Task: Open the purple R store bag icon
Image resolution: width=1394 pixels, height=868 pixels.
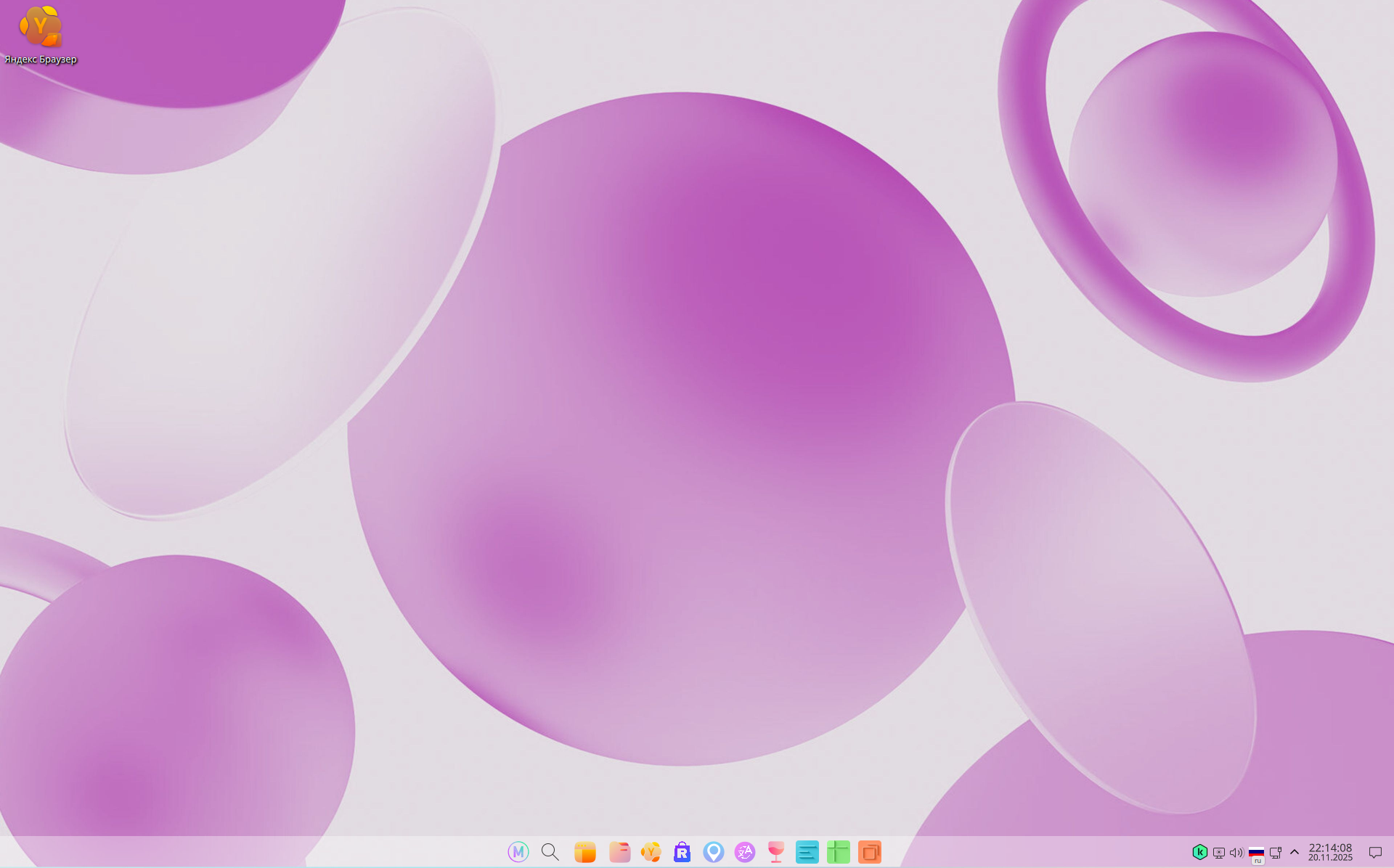Action: coord(682,852)
